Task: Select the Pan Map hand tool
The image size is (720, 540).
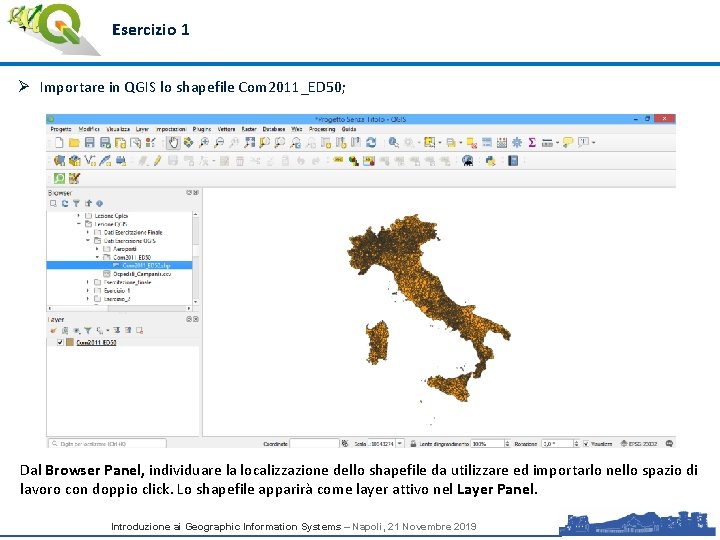Action: pos(173,143)
